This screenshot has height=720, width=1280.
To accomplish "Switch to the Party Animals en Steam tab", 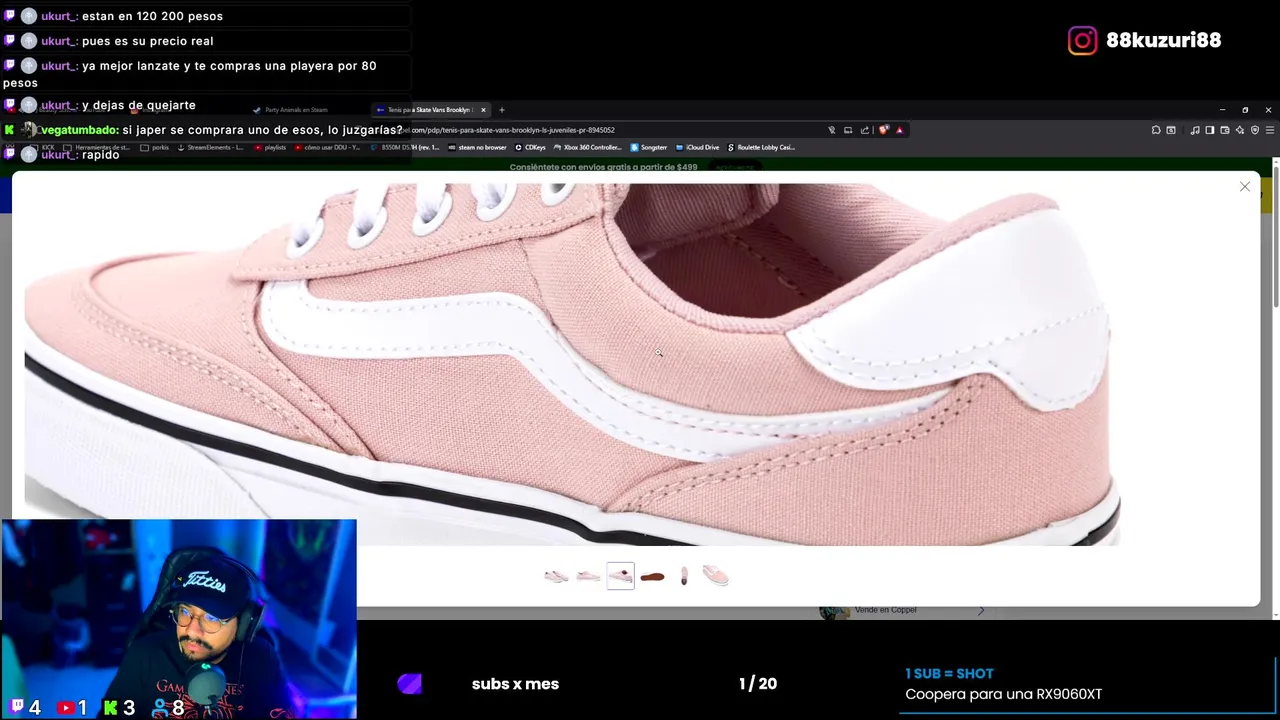I will point(291,110).
